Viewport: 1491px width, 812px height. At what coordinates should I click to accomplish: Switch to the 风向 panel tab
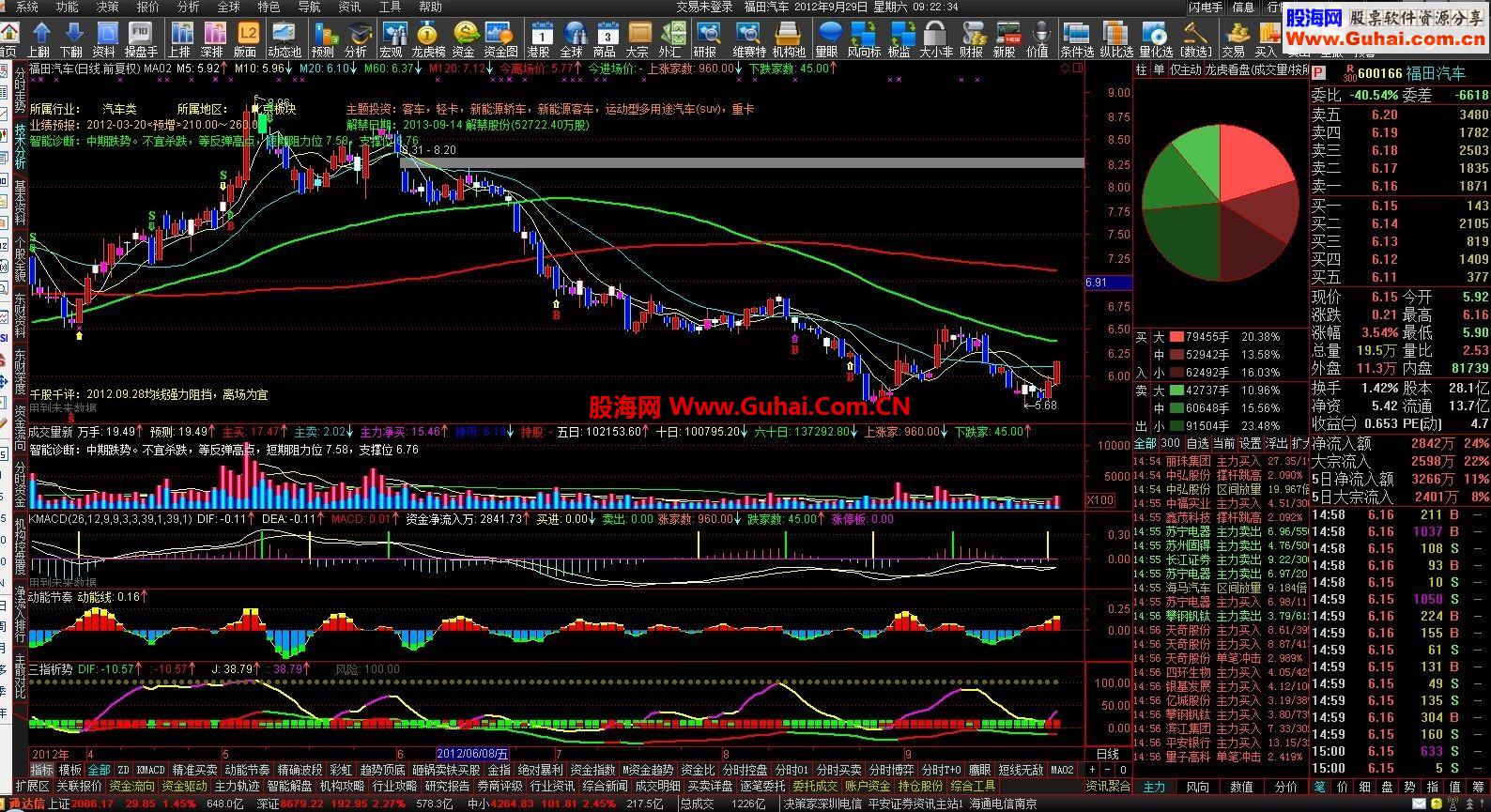tap(1197, 787)
